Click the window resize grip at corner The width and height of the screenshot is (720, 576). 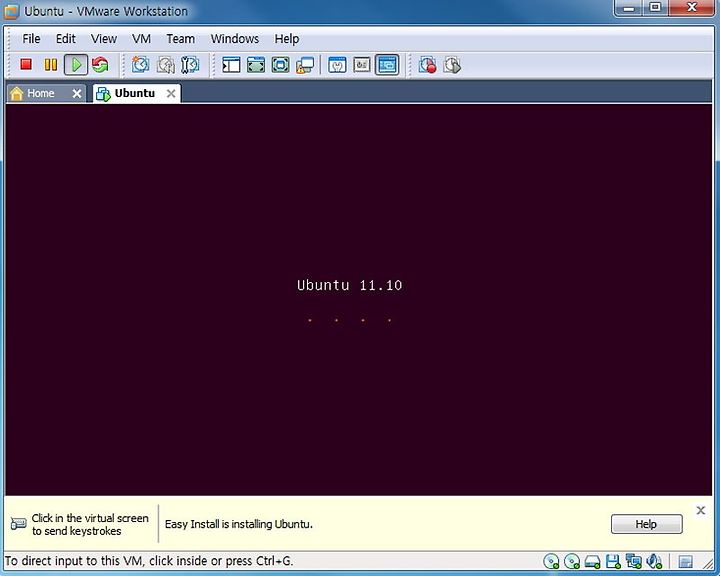click(x=708, y=563)
